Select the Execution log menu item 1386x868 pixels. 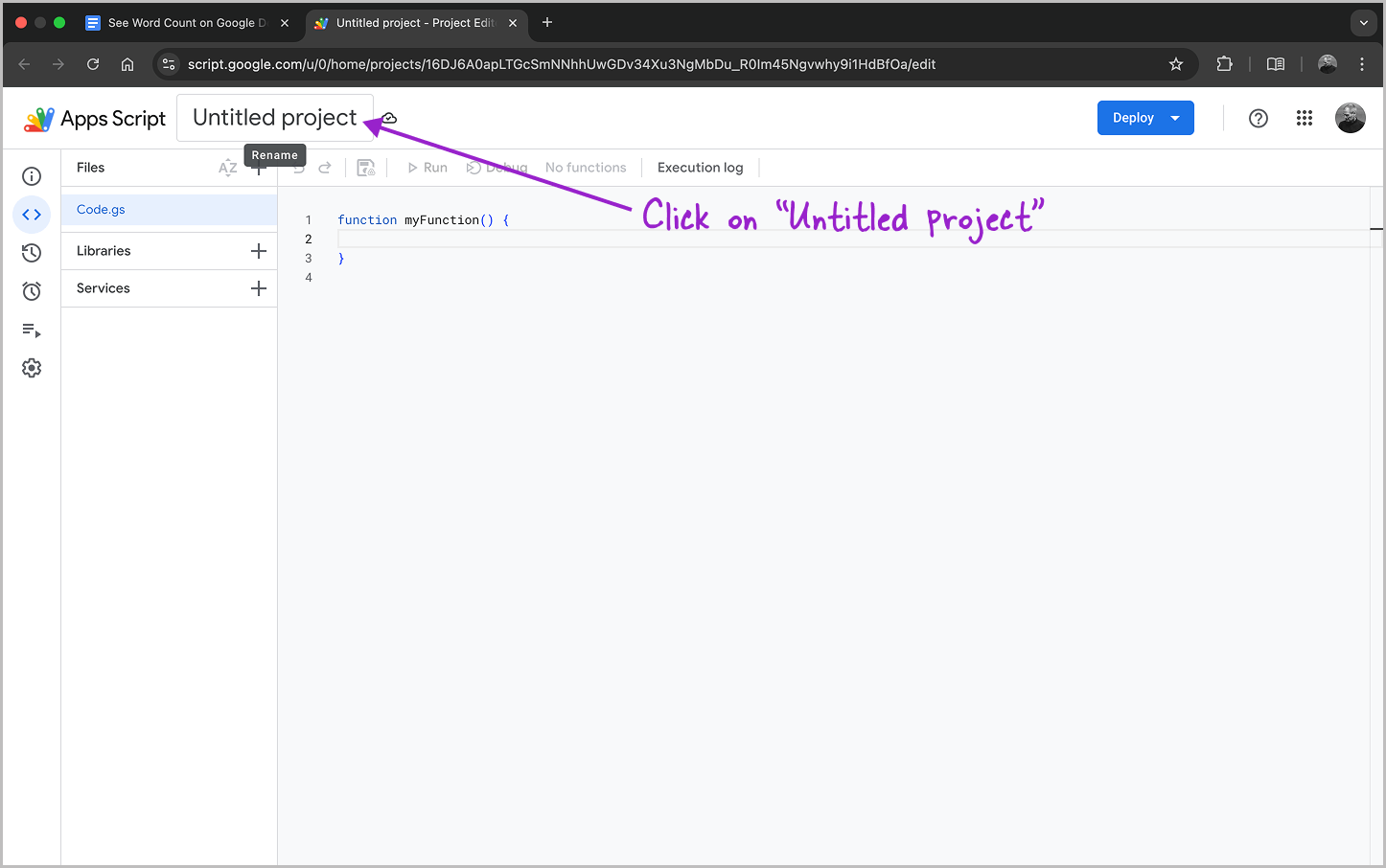point(700,167)
